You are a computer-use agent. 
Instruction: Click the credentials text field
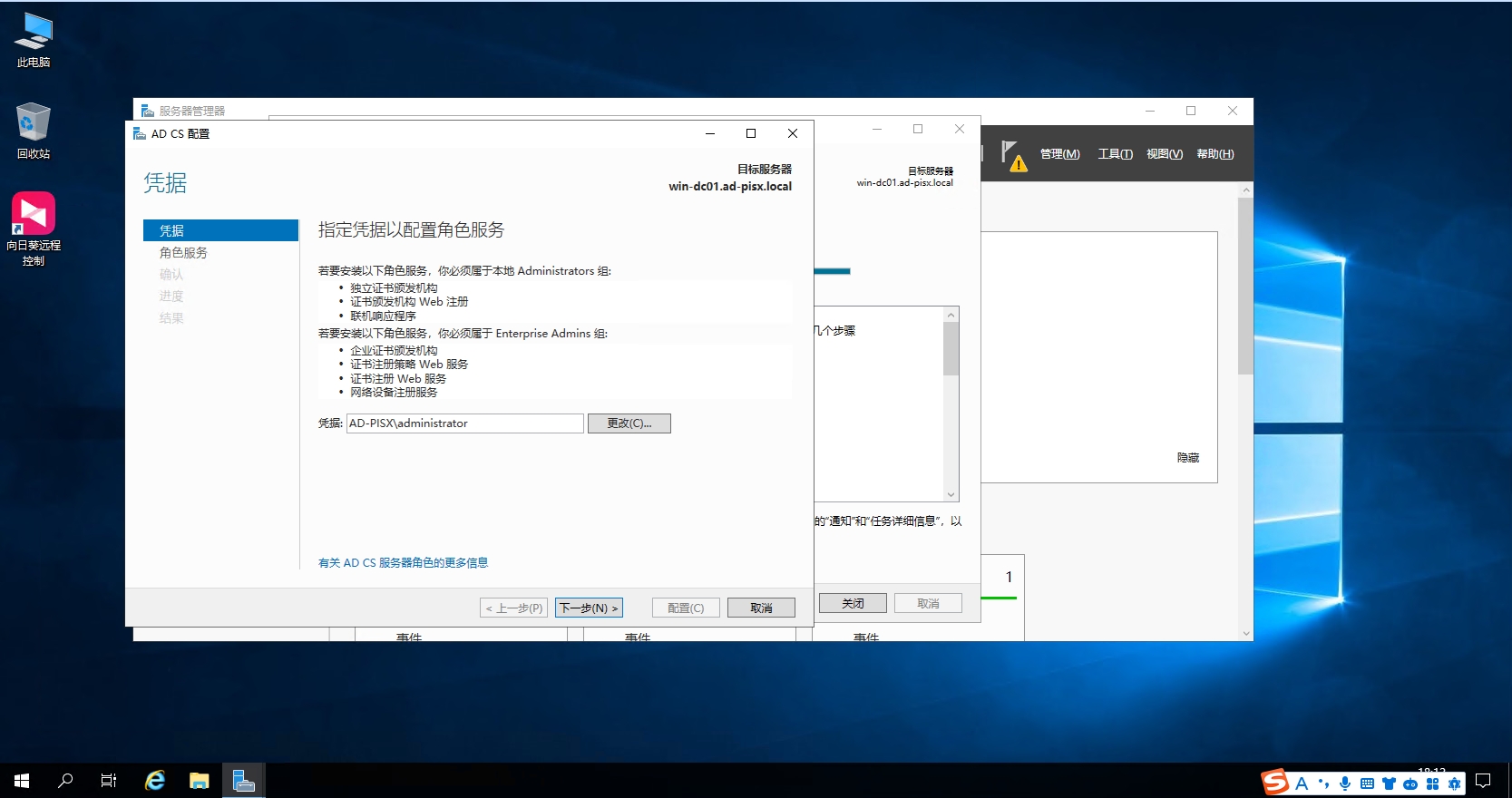(464, 423)
